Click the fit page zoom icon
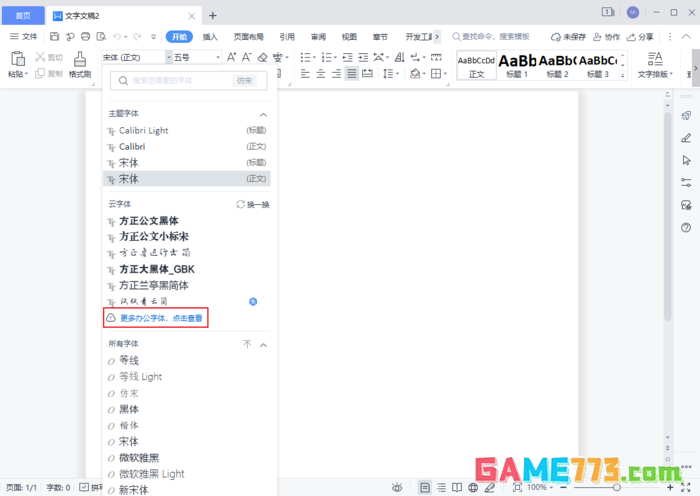 coord(517,488)
